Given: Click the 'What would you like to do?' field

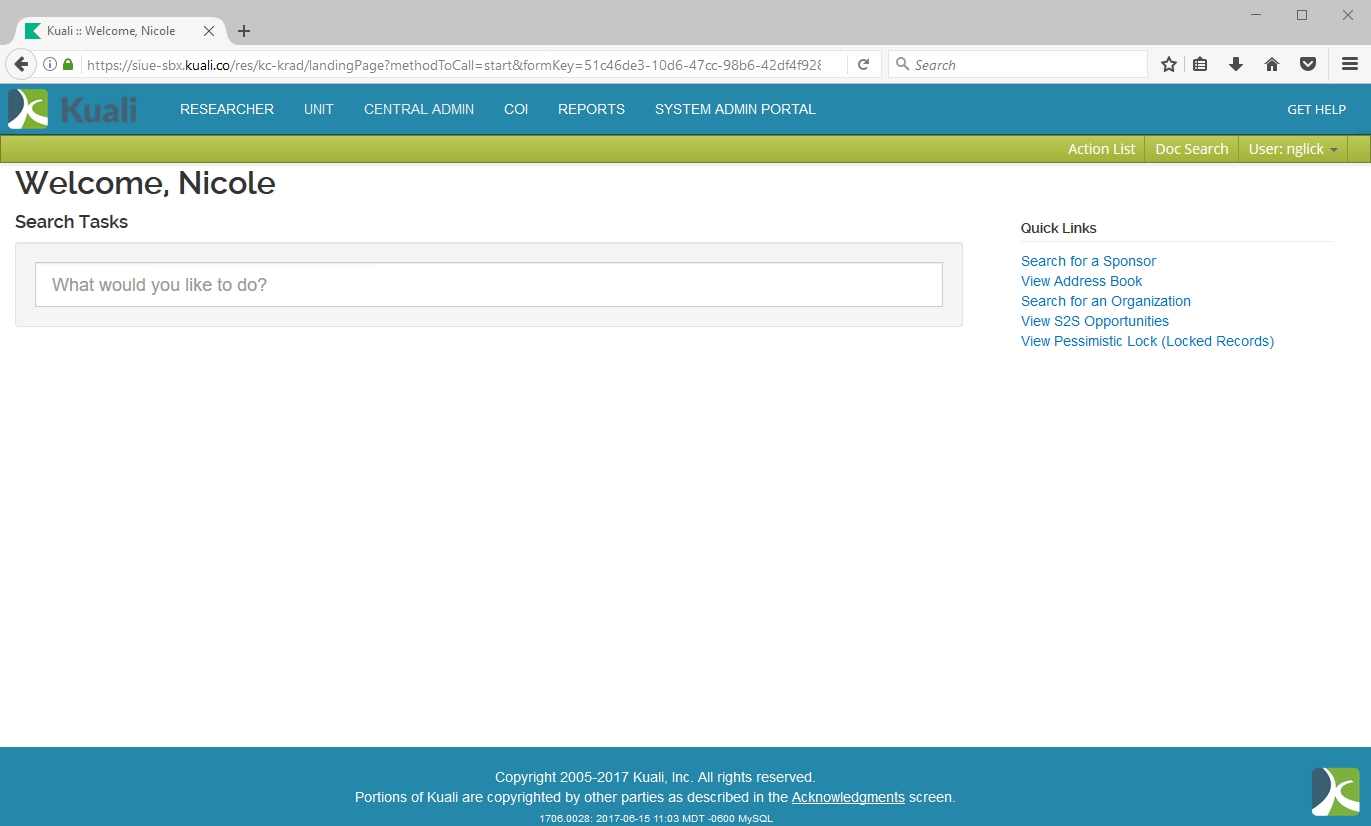Looking at the screenshot, I should (489, 285).
